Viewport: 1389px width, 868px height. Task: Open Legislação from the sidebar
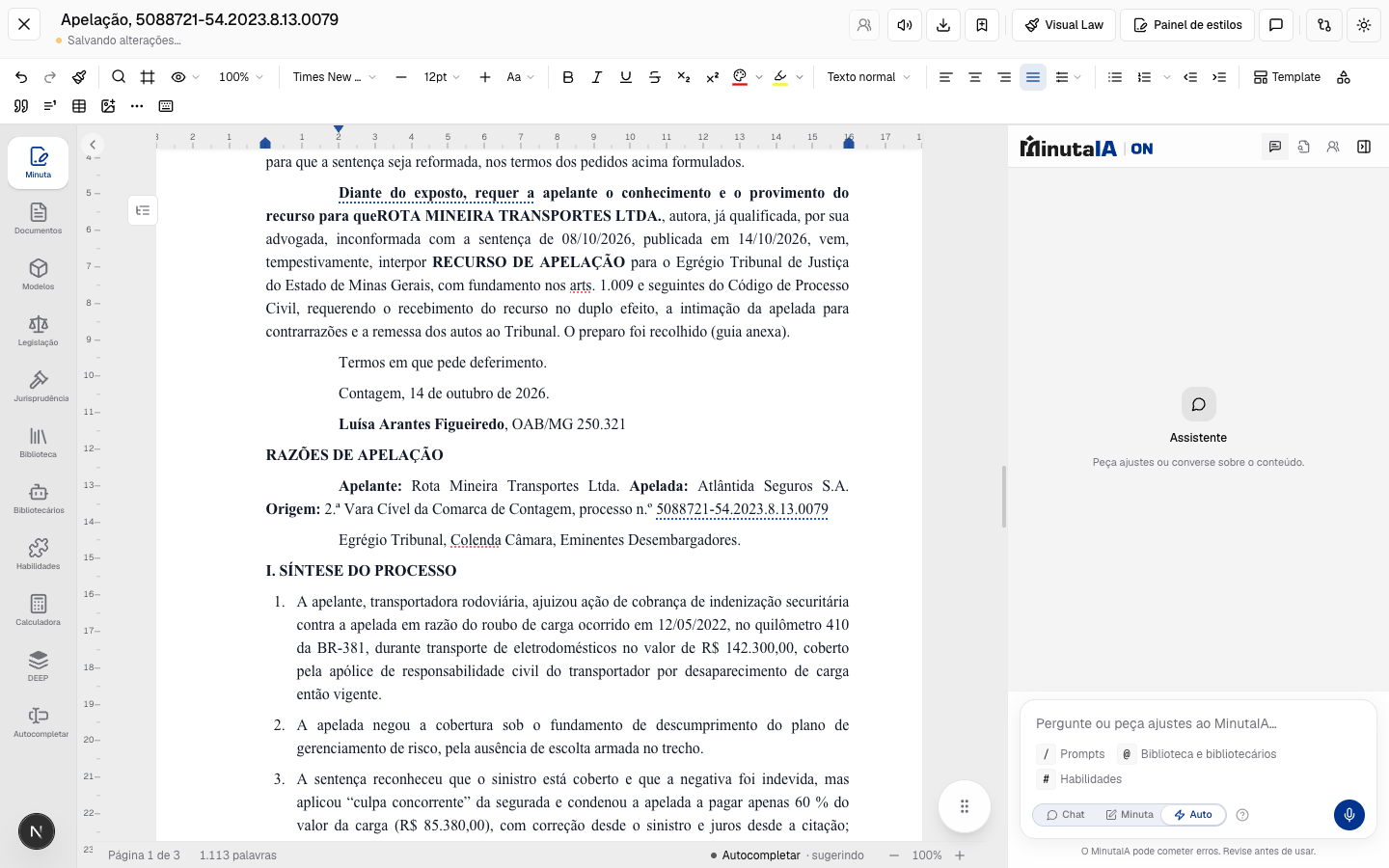click(39, 330)
